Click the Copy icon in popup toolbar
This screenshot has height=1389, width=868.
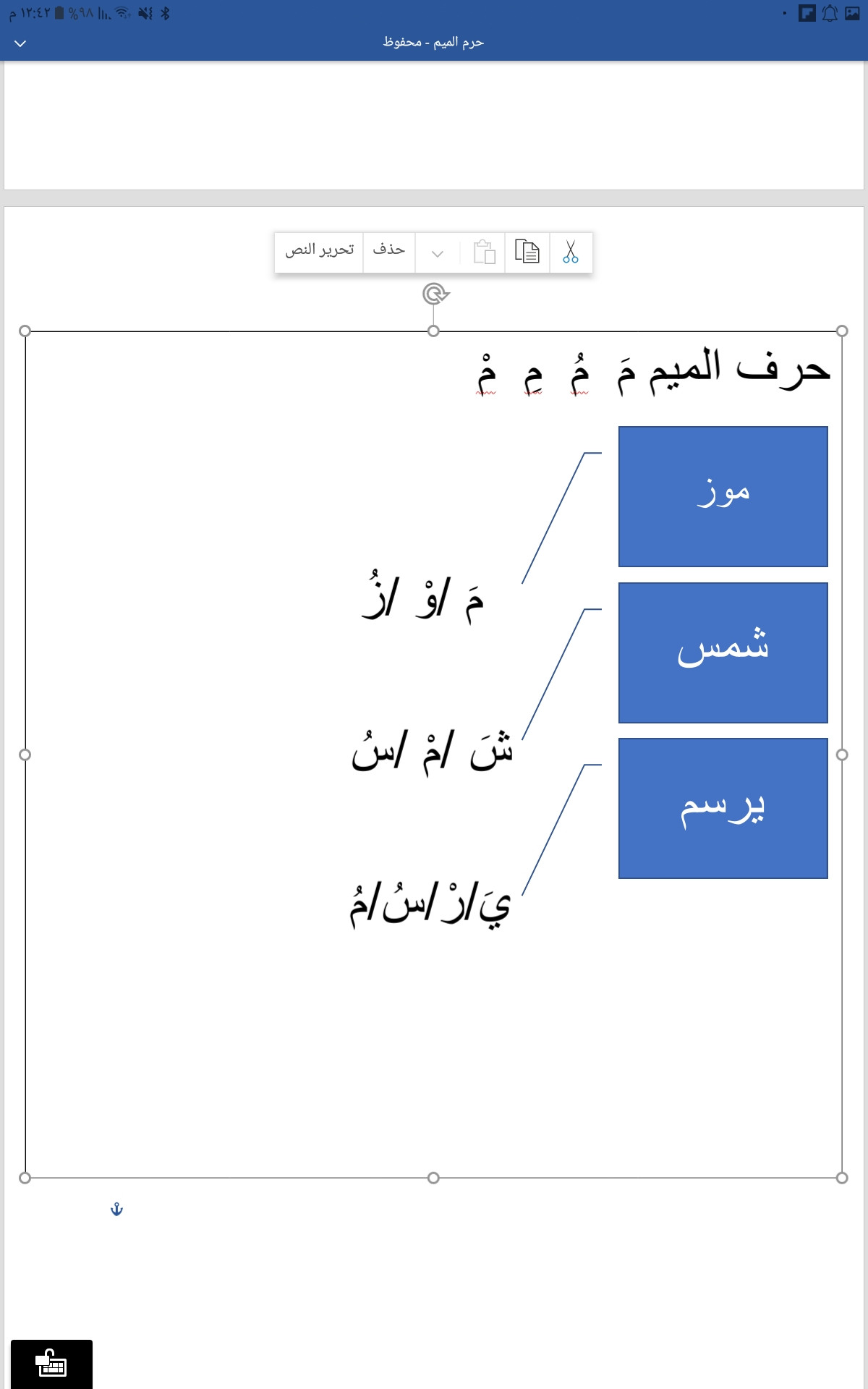click(x=527, y=252)
